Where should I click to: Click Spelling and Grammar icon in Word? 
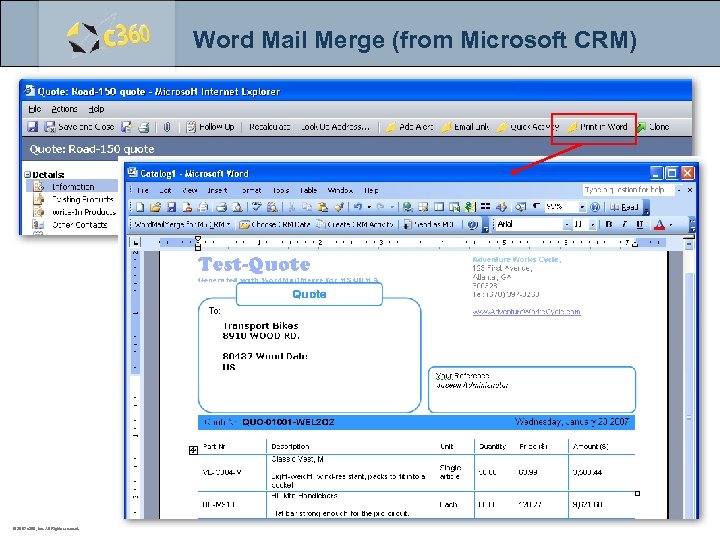click(x=257, y=208)
